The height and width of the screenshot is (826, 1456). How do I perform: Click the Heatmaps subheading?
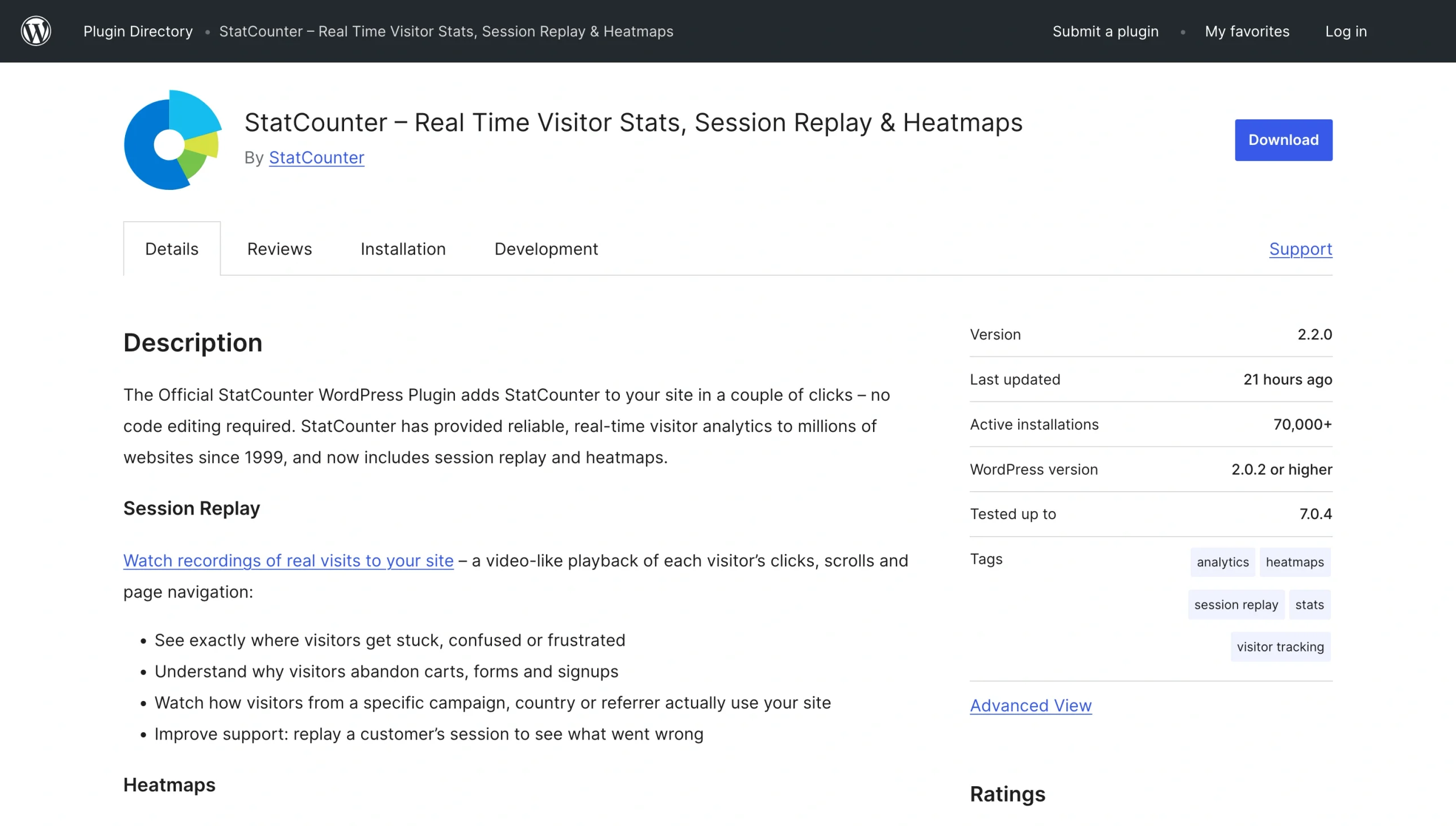point(169,785)
